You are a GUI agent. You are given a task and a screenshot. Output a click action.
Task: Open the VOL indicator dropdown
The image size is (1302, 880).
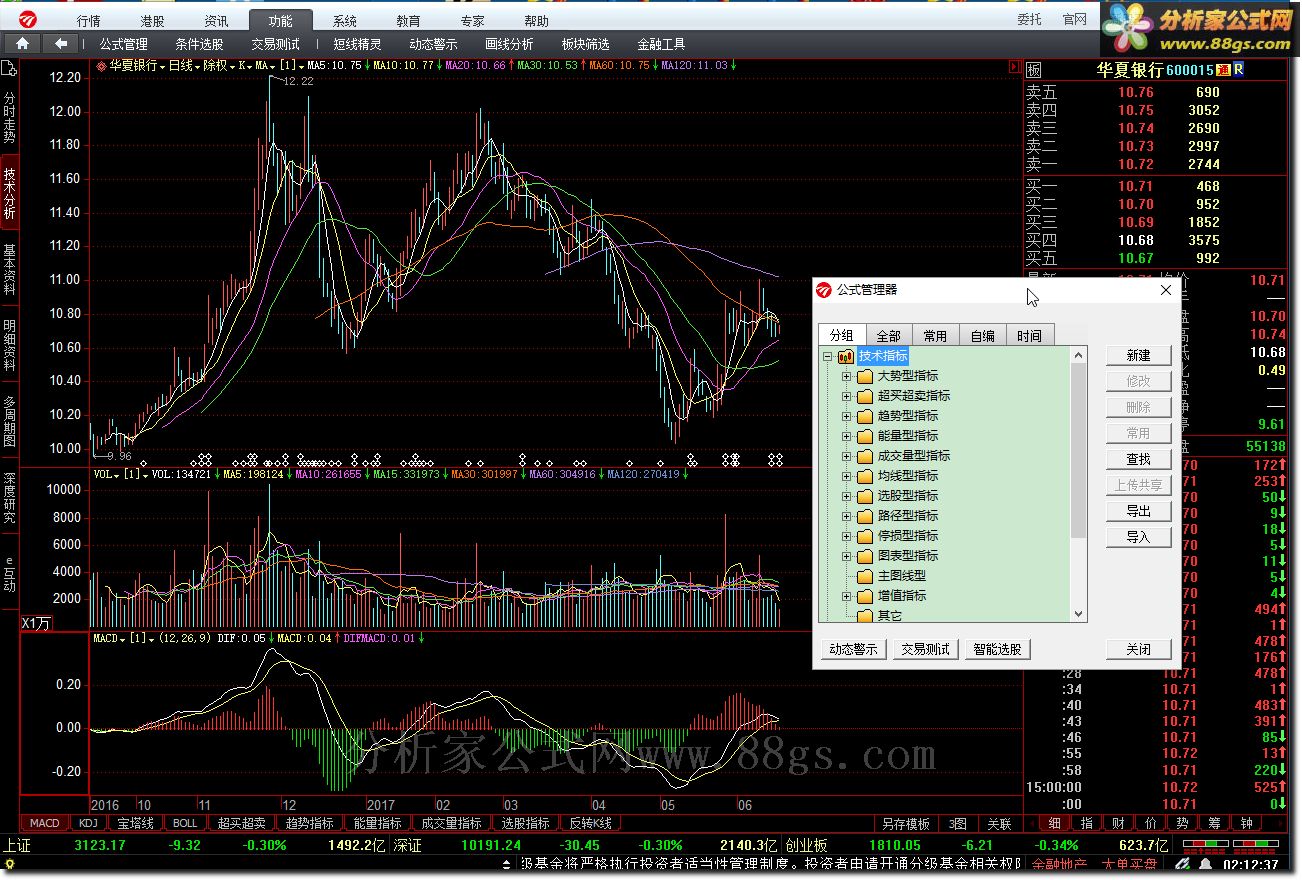point(106,474)
